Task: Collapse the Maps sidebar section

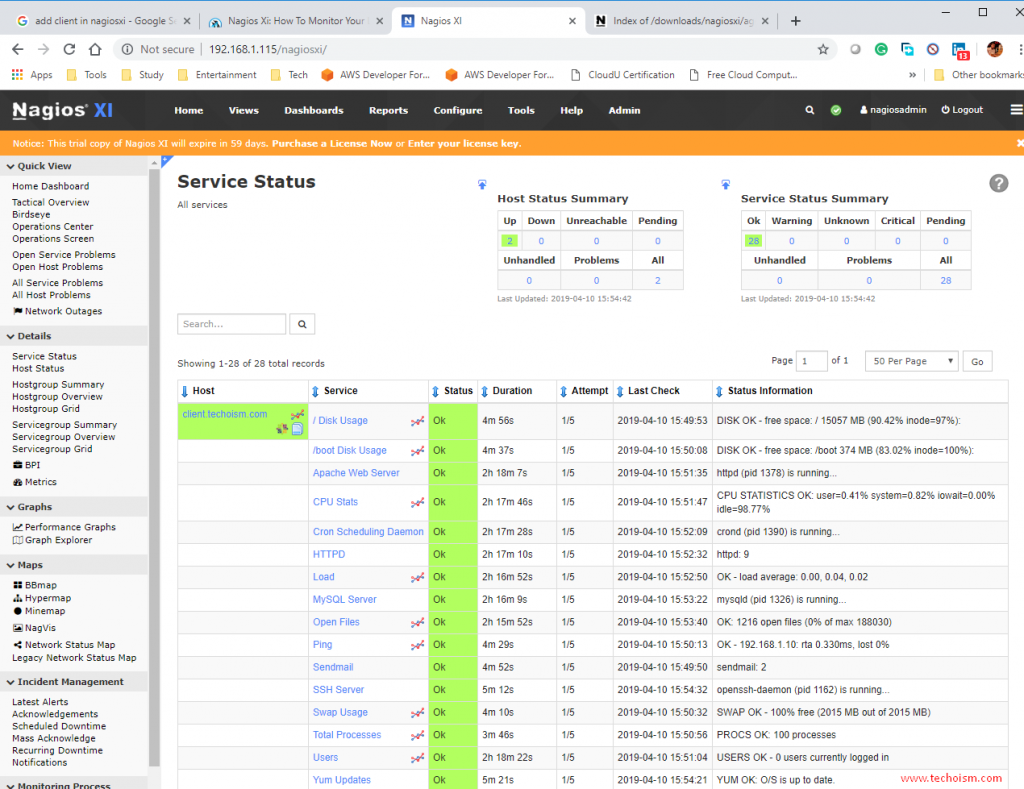Action: tap(10, 566)
